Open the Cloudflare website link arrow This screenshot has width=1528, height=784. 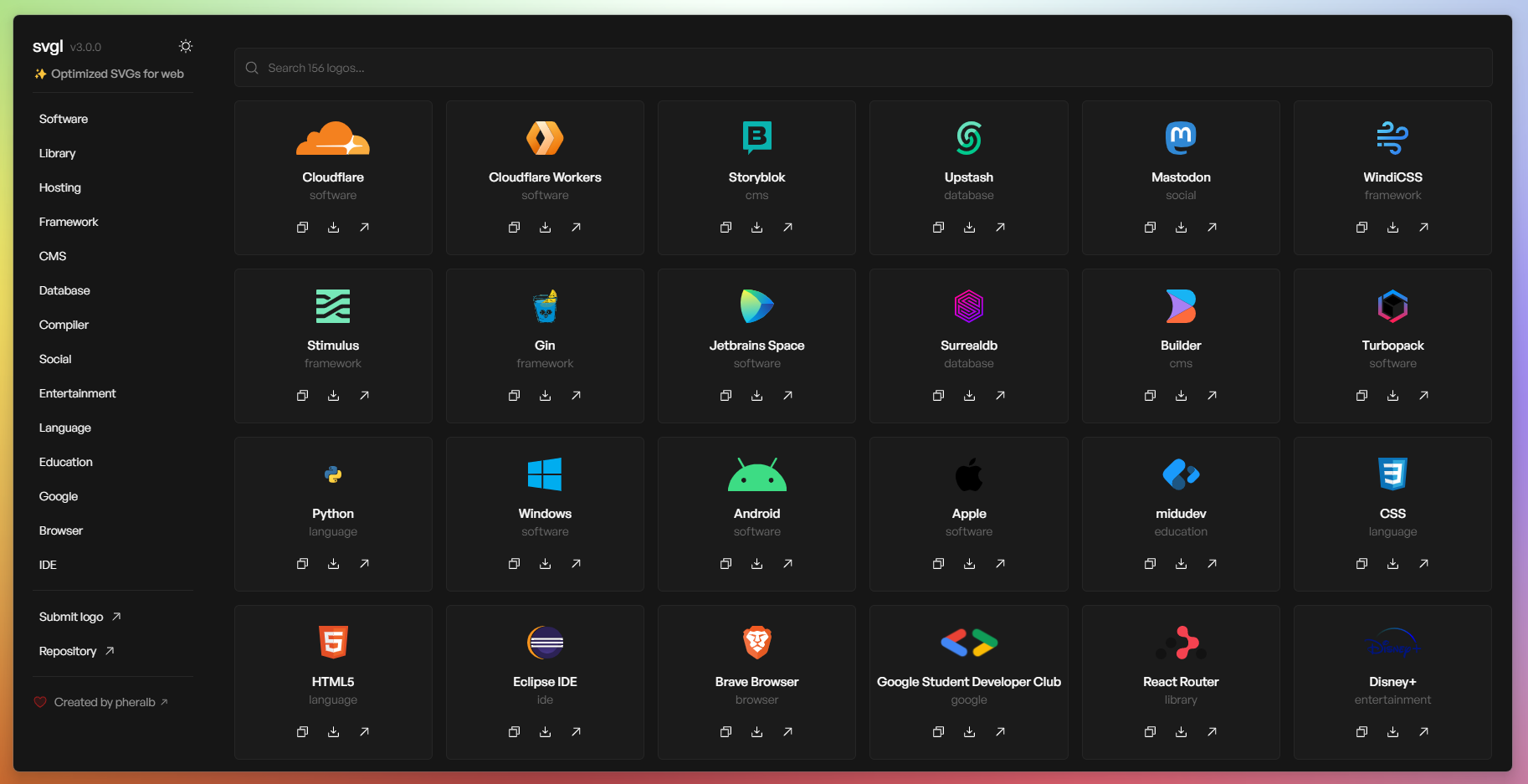pos(364,228)
